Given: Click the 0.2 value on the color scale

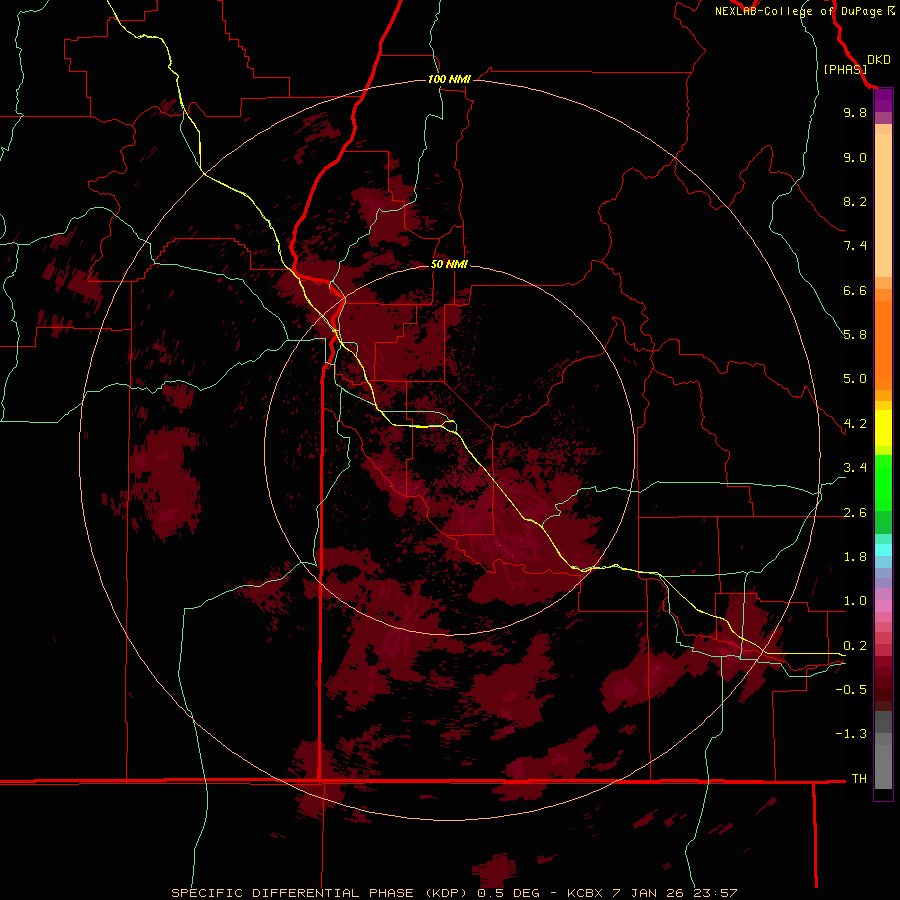Looking at the screenshot, I should [855, 646].
